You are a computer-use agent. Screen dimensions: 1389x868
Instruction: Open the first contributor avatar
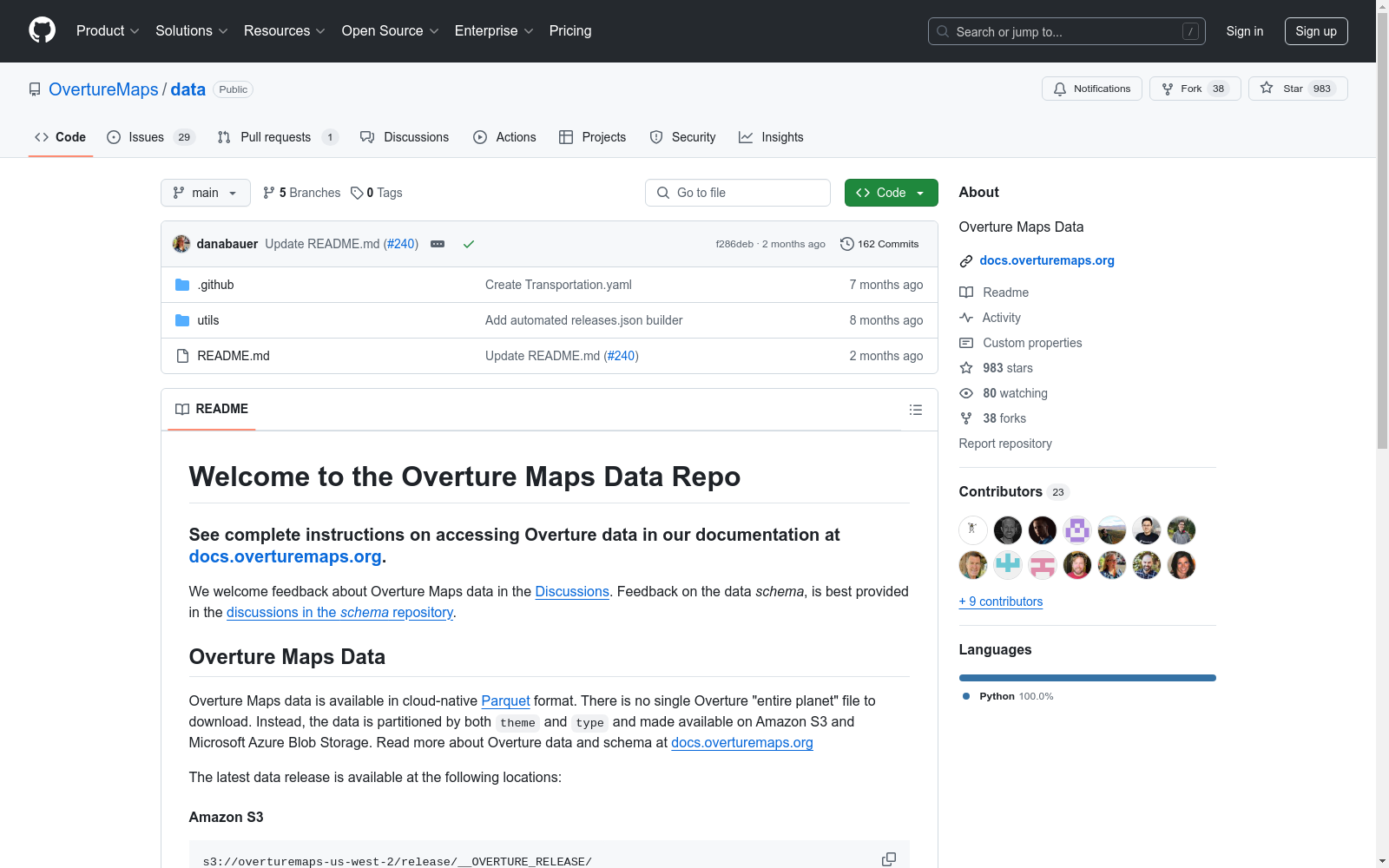point(973,530)
